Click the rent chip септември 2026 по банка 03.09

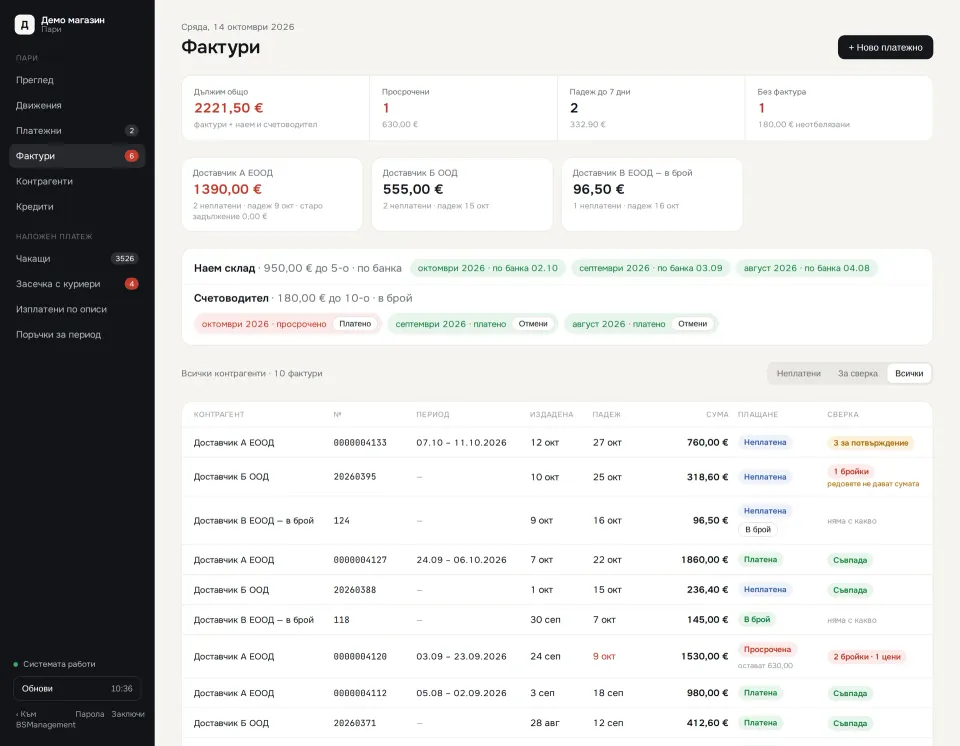[650, 268]
